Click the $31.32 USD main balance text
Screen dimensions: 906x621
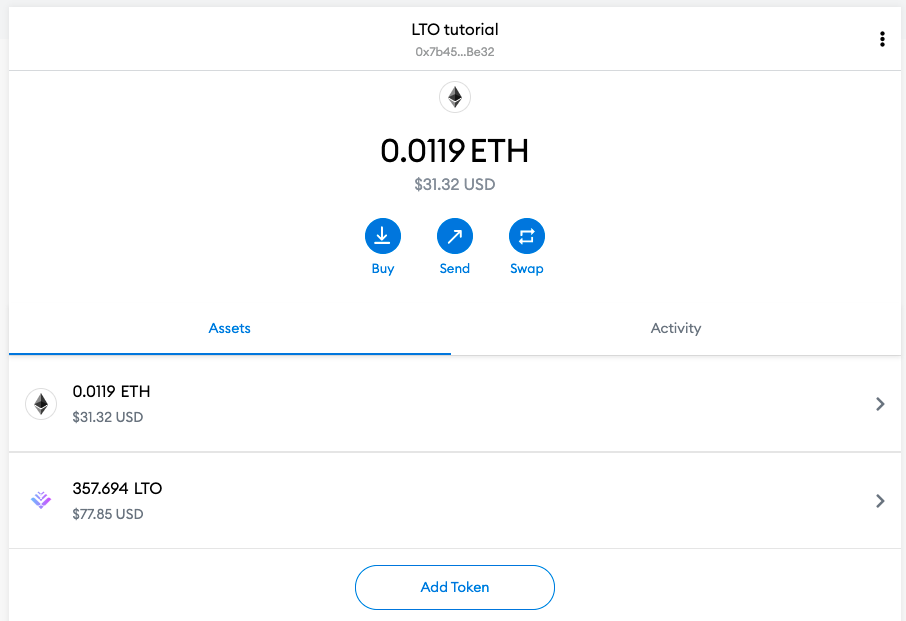(x=455, y=184)
